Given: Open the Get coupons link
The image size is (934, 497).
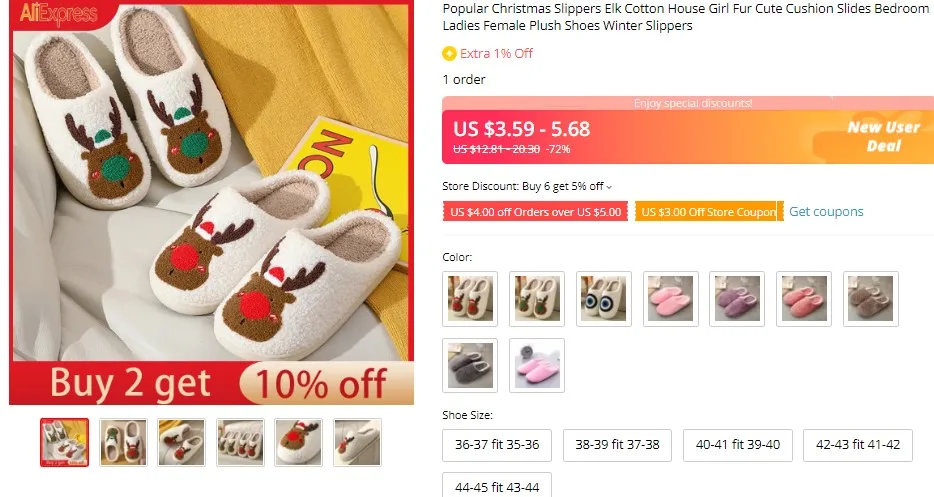Looking at the screenshot, I should coord(826,212).
